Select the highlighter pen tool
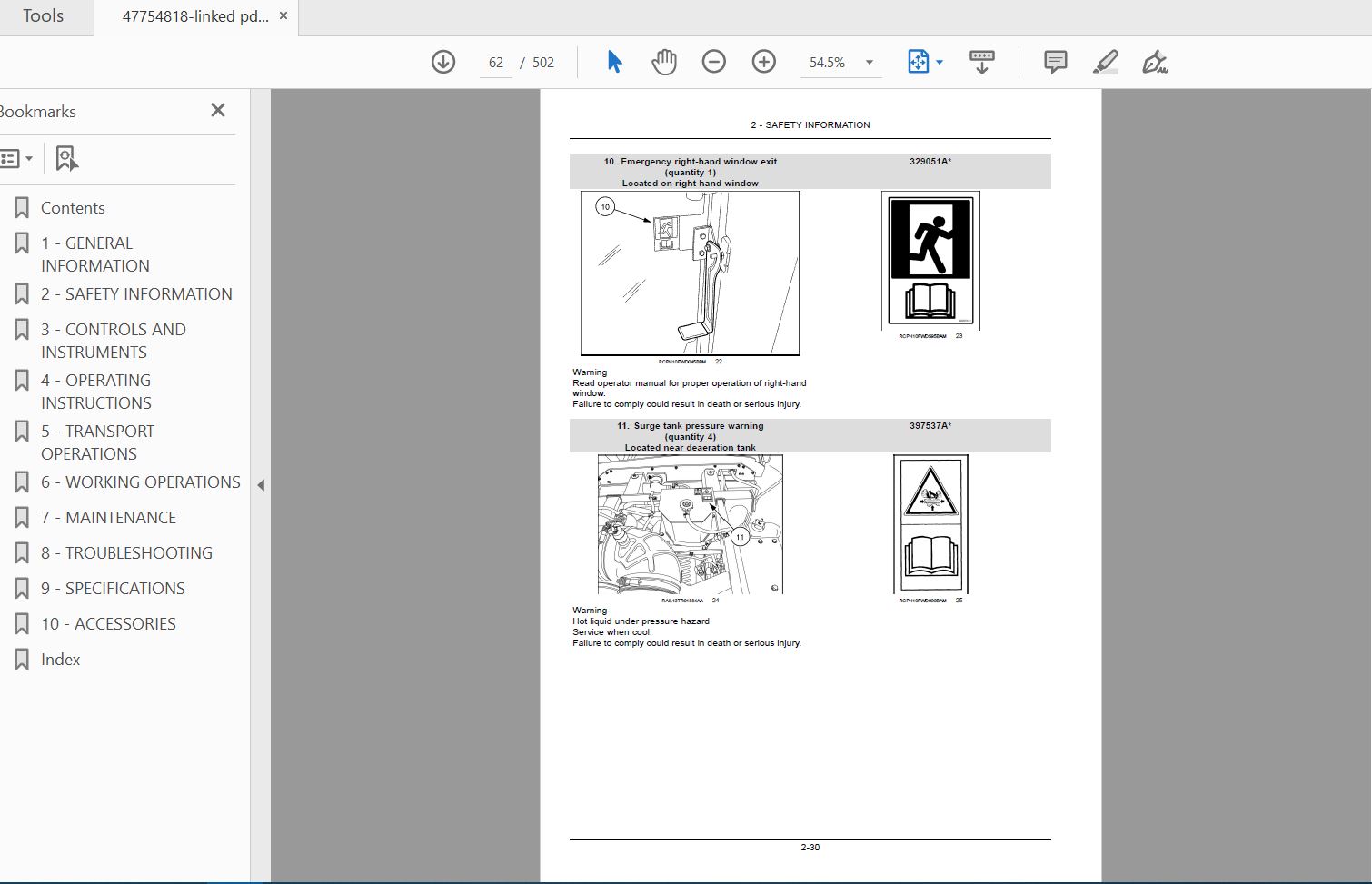Screen dimensions: 1372x884 click(x=1105, y=62)
